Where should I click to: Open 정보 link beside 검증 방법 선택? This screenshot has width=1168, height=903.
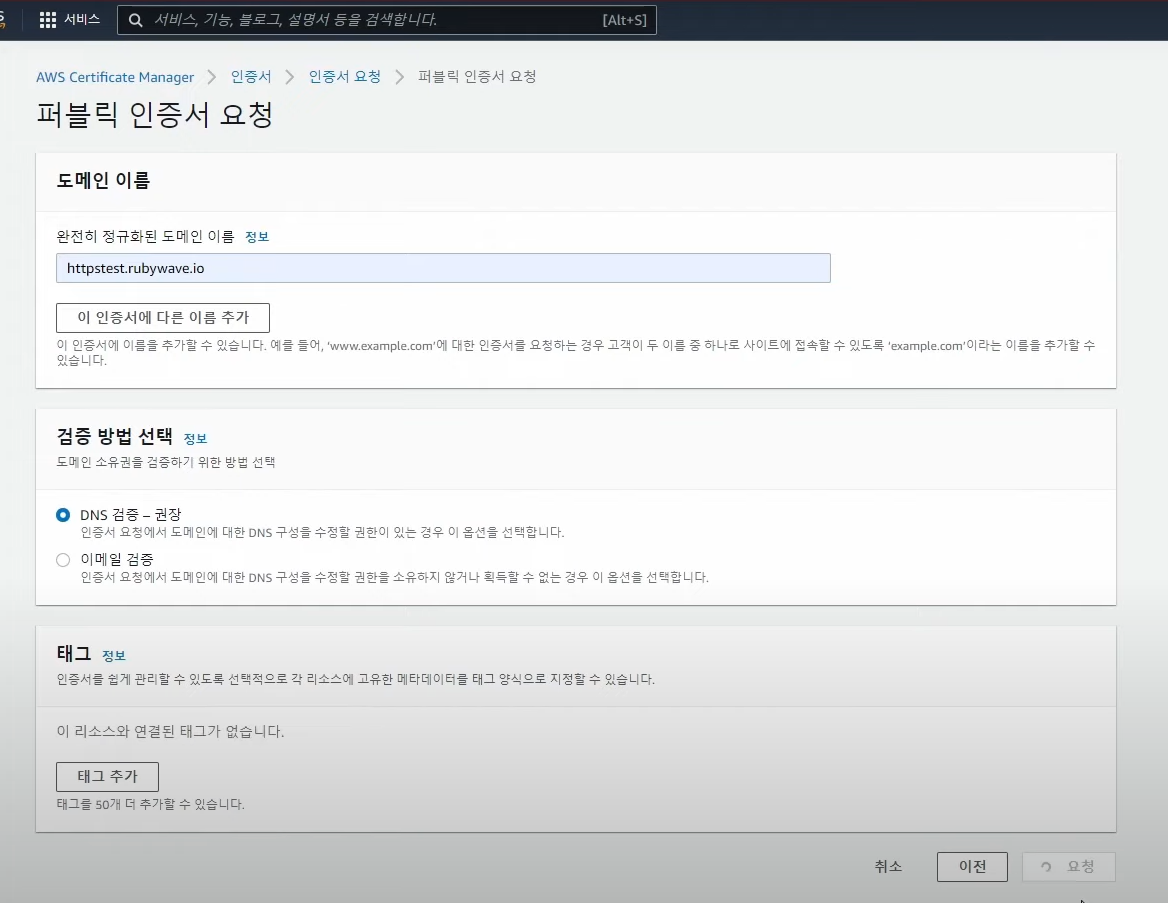[195, 439]
